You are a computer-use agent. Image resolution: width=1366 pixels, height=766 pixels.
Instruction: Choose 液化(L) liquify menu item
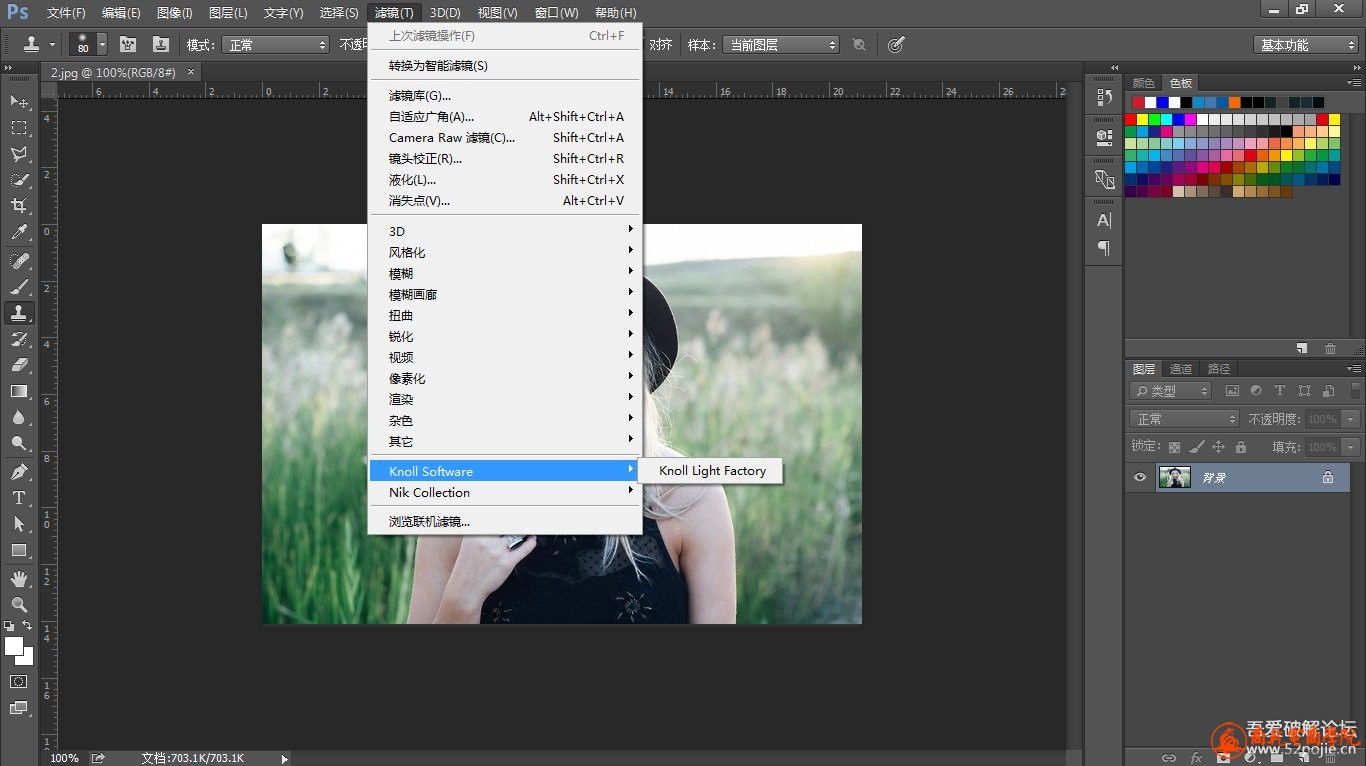(x=505, y=179)
